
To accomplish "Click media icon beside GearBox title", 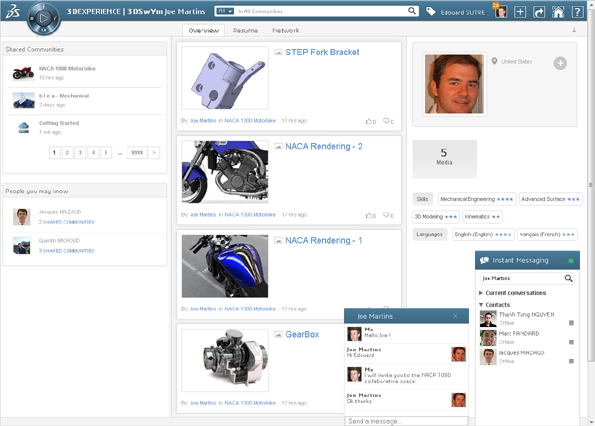I will [278, 335].
